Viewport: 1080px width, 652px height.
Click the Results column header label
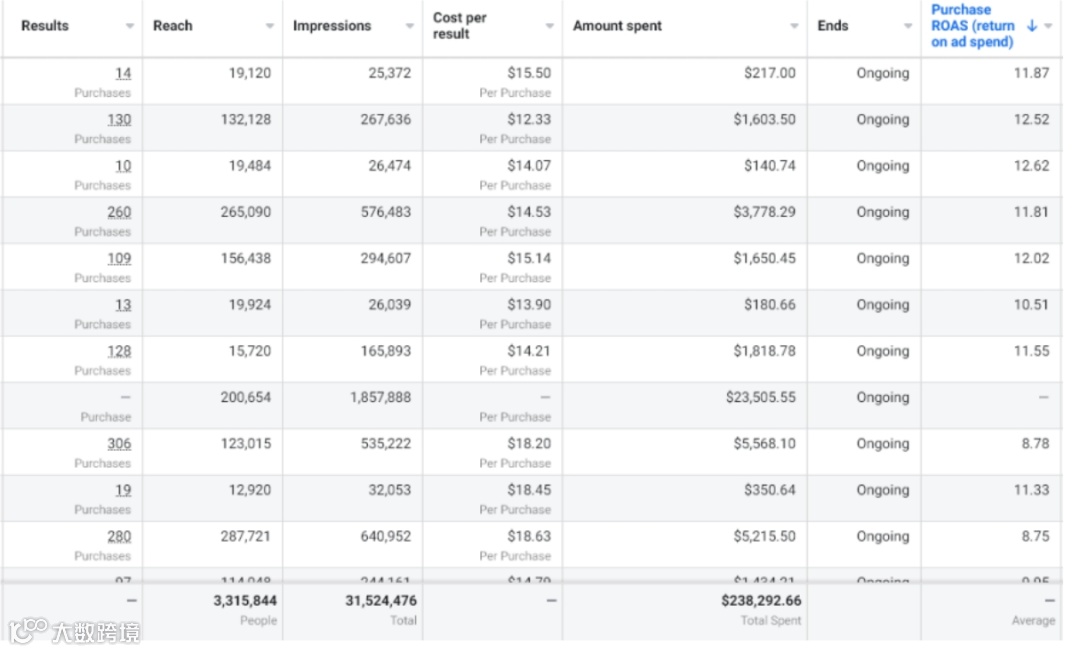(x=45, y=26)
